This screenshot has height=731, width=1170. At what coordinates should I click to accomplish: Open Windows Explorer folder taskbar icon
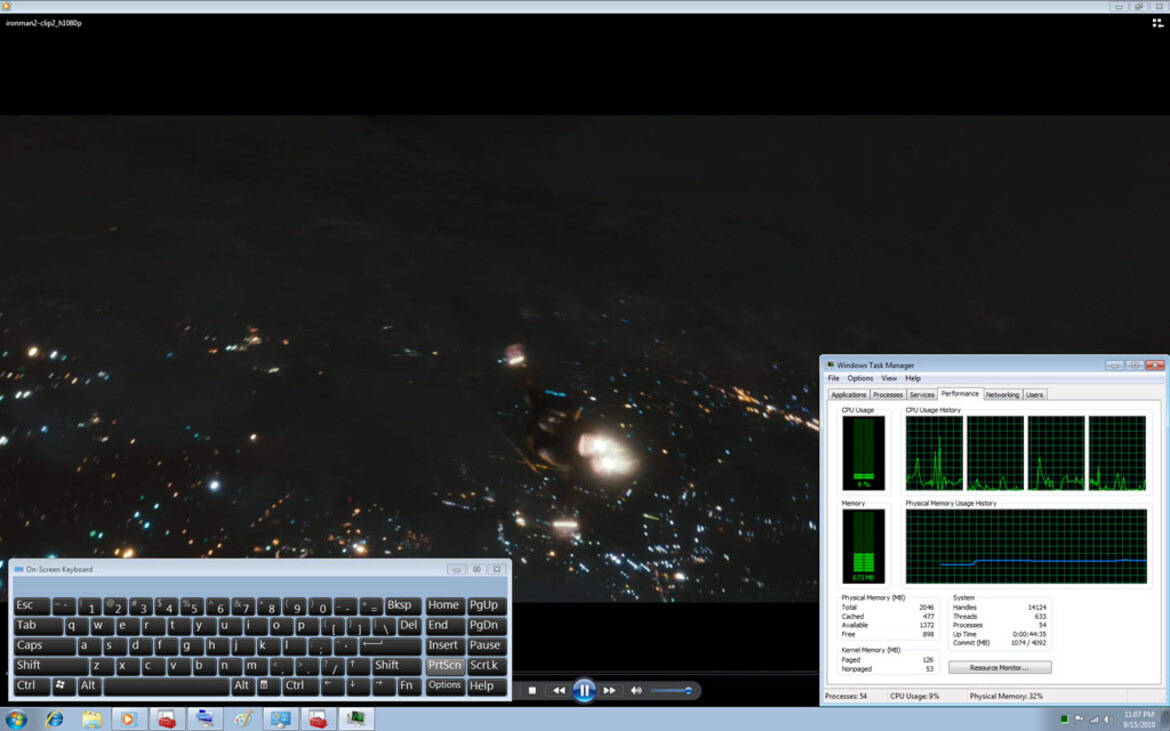coord(92,719)
